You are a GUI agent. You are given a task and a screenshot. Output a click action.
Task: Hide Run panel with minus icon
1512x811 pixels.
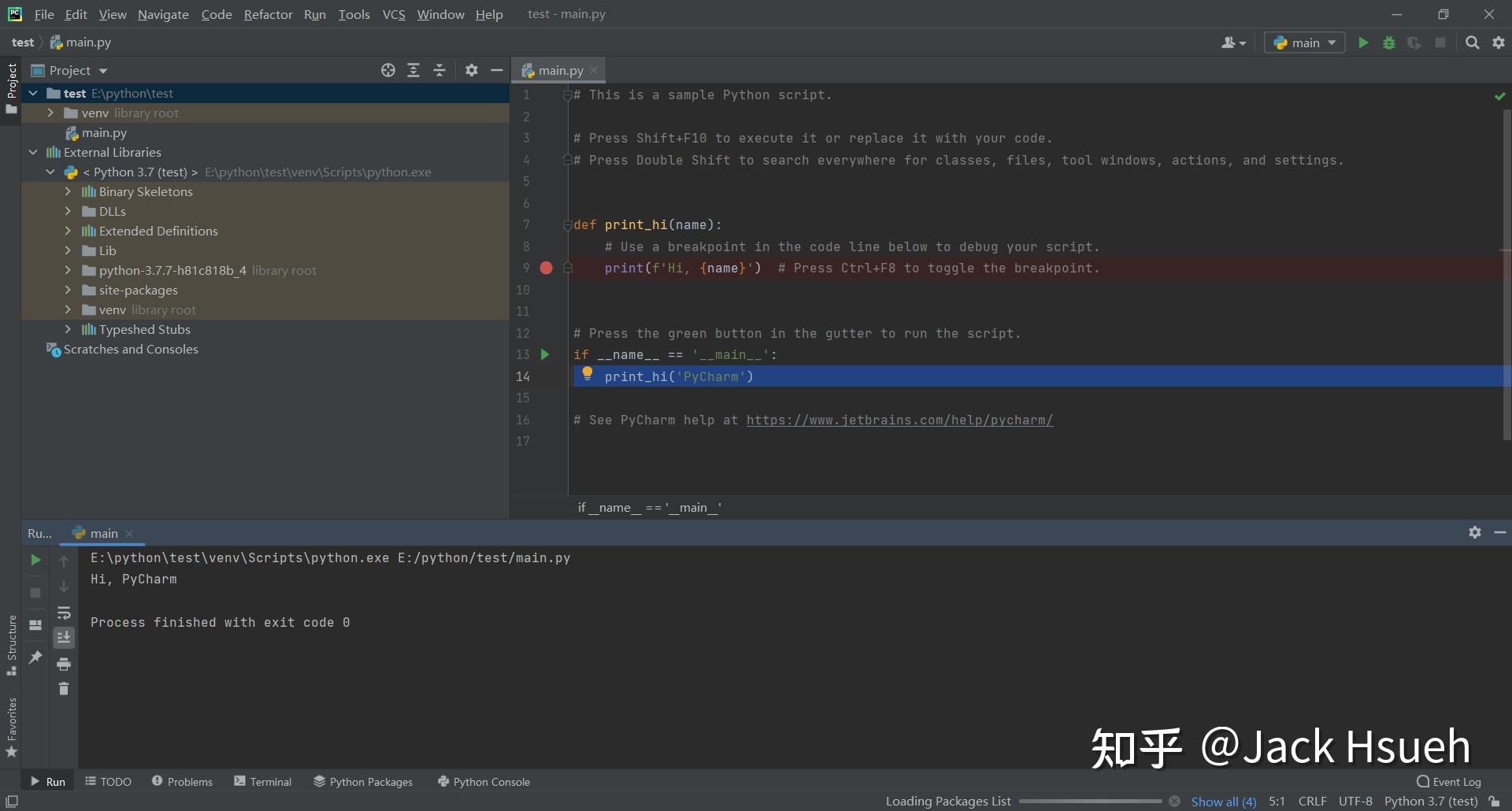(1500, 532)
